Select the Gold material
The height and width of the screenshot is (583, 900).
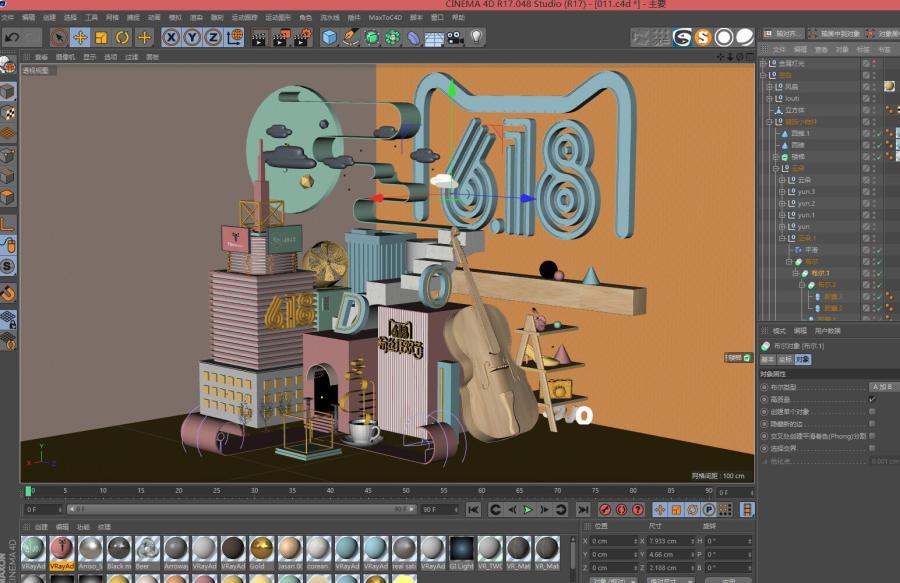[261, 553]
